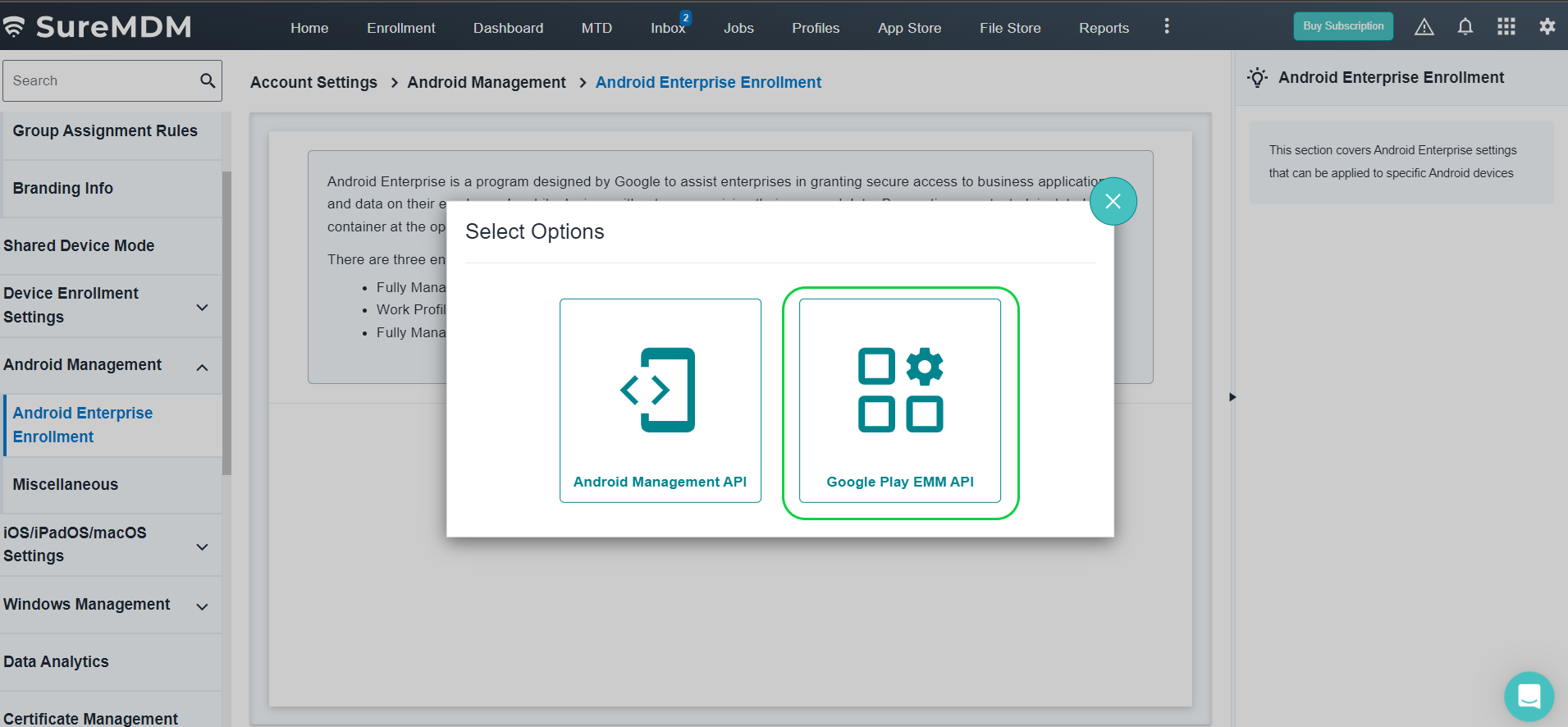Click the Buy Subscription button

(1343, 26)
